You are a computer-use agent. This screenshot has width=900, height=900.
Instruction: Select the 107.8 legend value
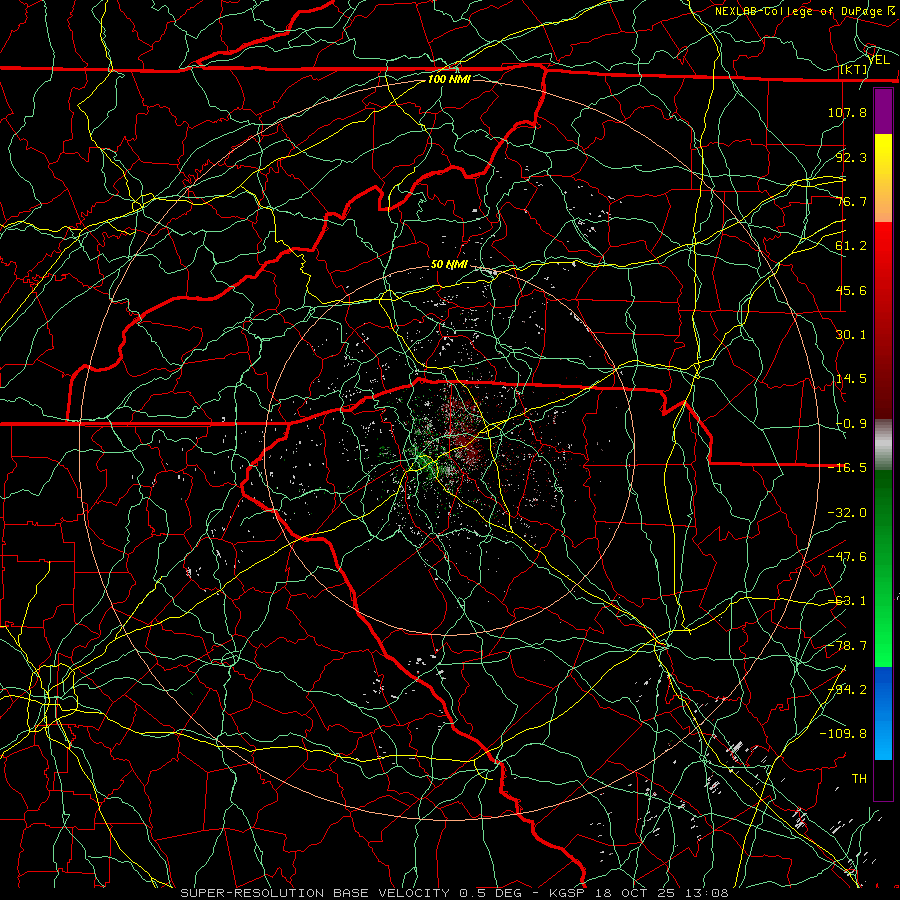click(x=847, y=112)
